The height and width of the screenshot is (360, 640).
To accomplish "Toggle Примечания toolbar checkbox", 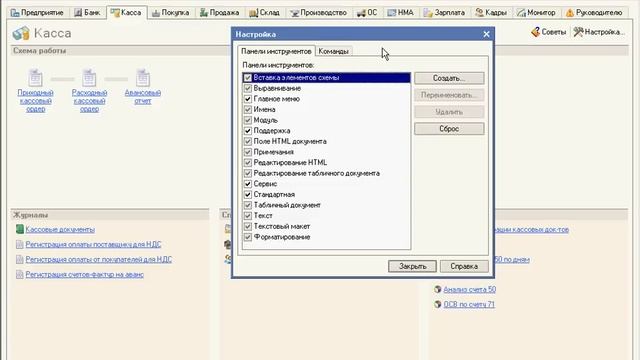I will tap(248, 152).
